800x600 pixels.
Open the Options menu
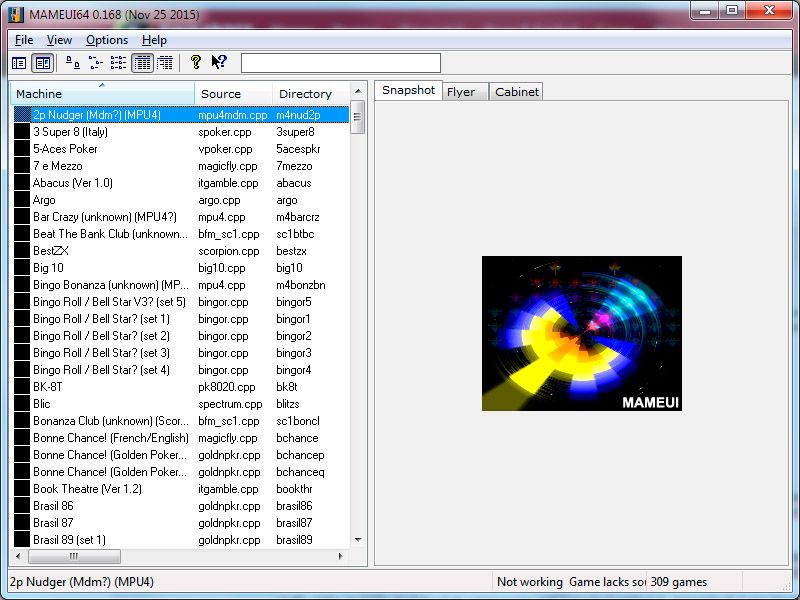[107, 40]
